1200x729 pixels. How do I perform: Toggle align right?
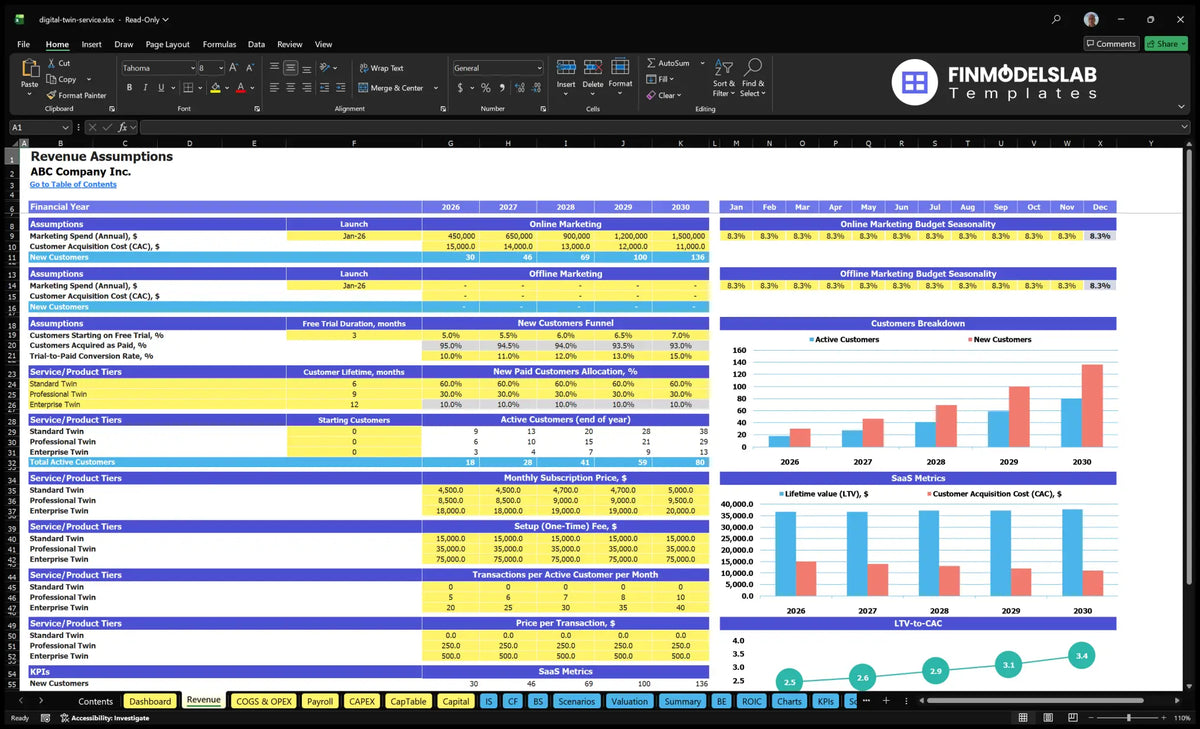point(308,88)
